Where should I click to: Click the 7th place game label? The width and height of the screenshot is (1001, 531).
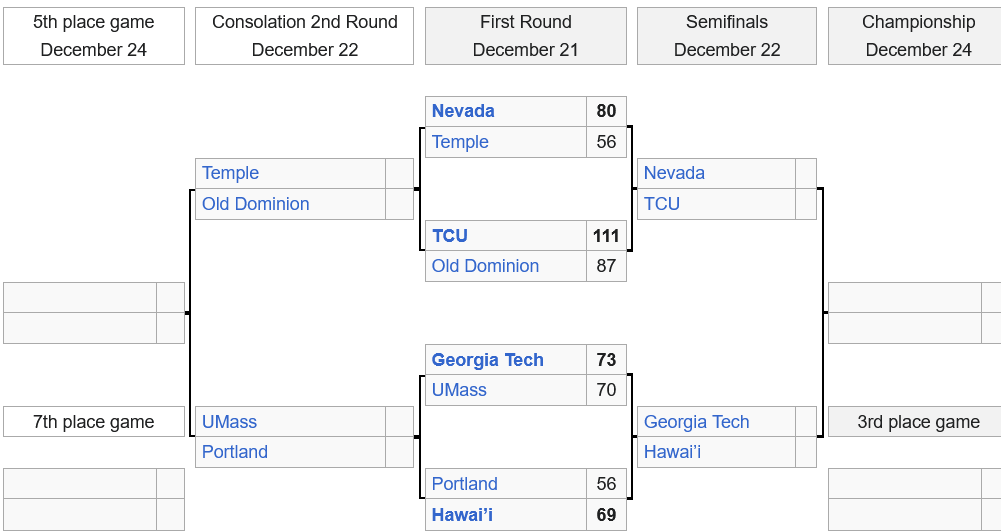point(94,422)
